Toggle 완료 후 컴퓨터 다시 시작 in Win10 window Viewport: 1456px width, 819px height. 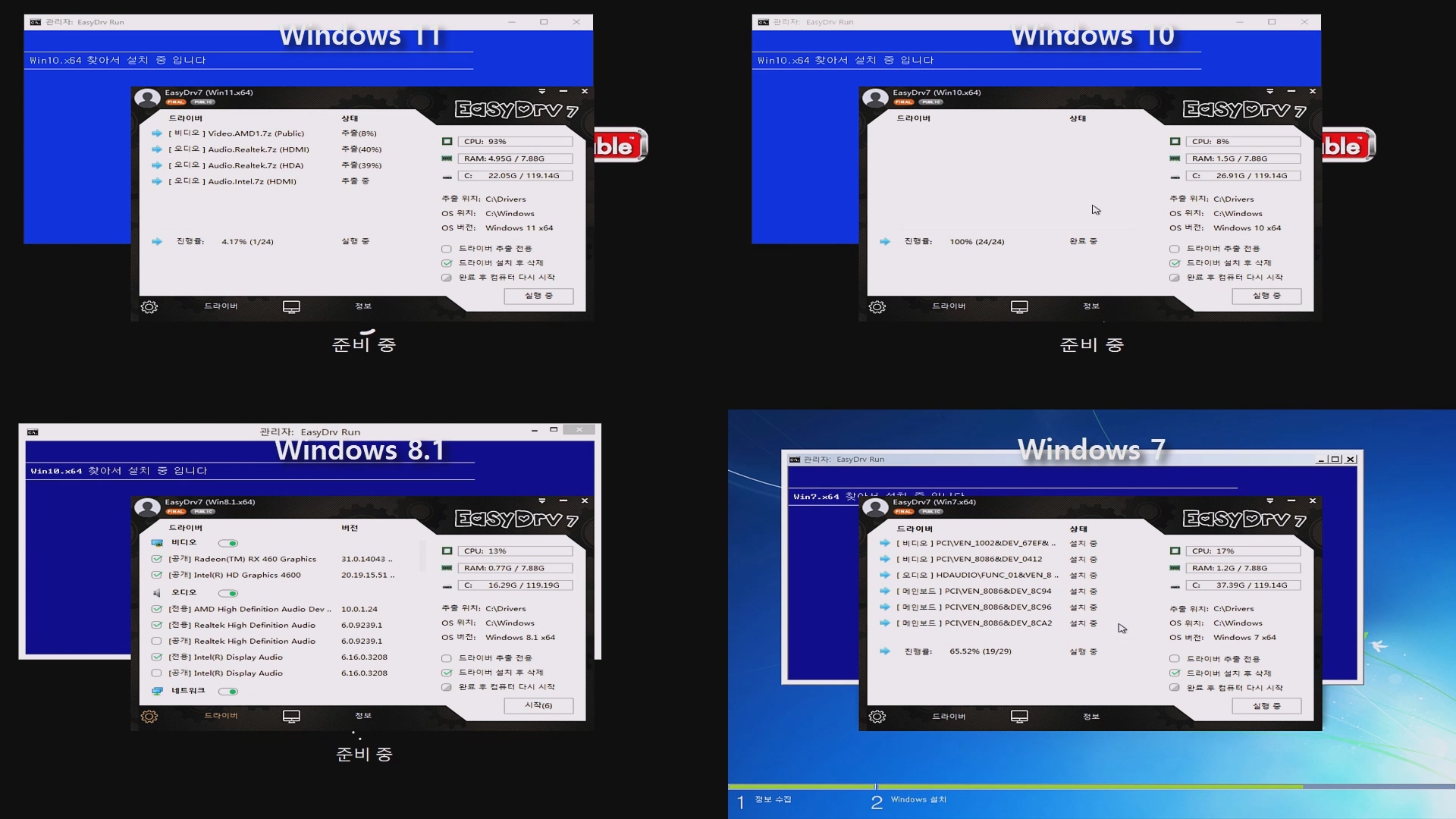point(1175,278)
